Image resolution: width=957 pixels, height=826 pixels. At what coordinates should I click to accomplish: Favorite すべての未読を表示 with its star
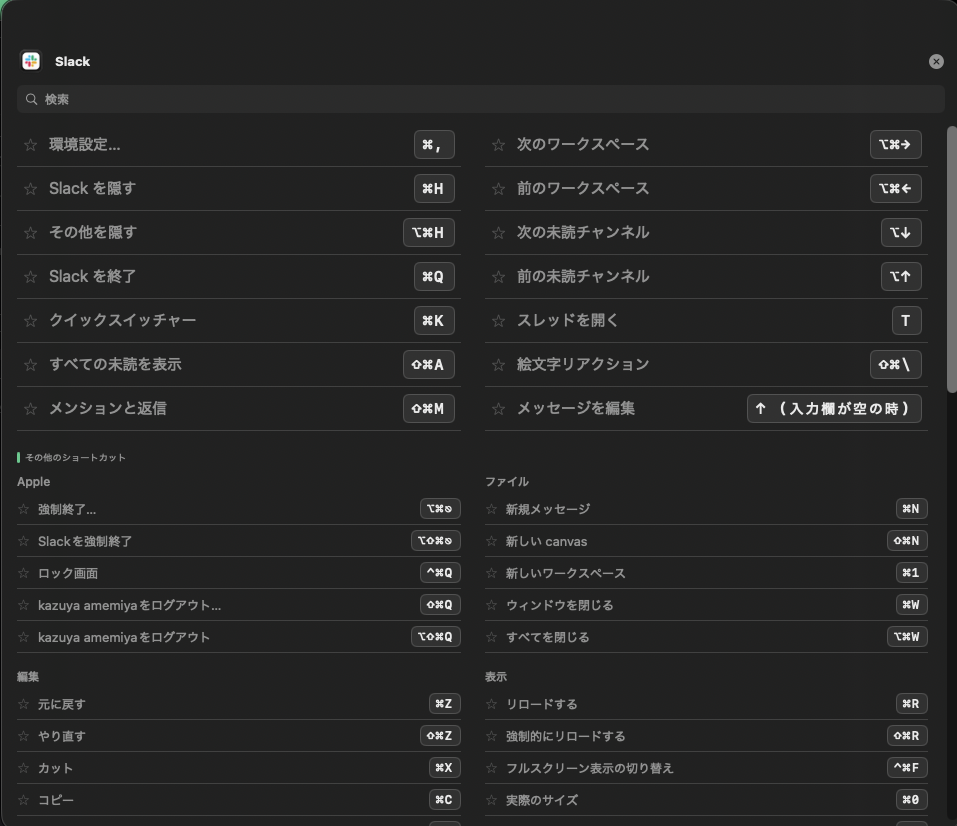coord(31,364)
